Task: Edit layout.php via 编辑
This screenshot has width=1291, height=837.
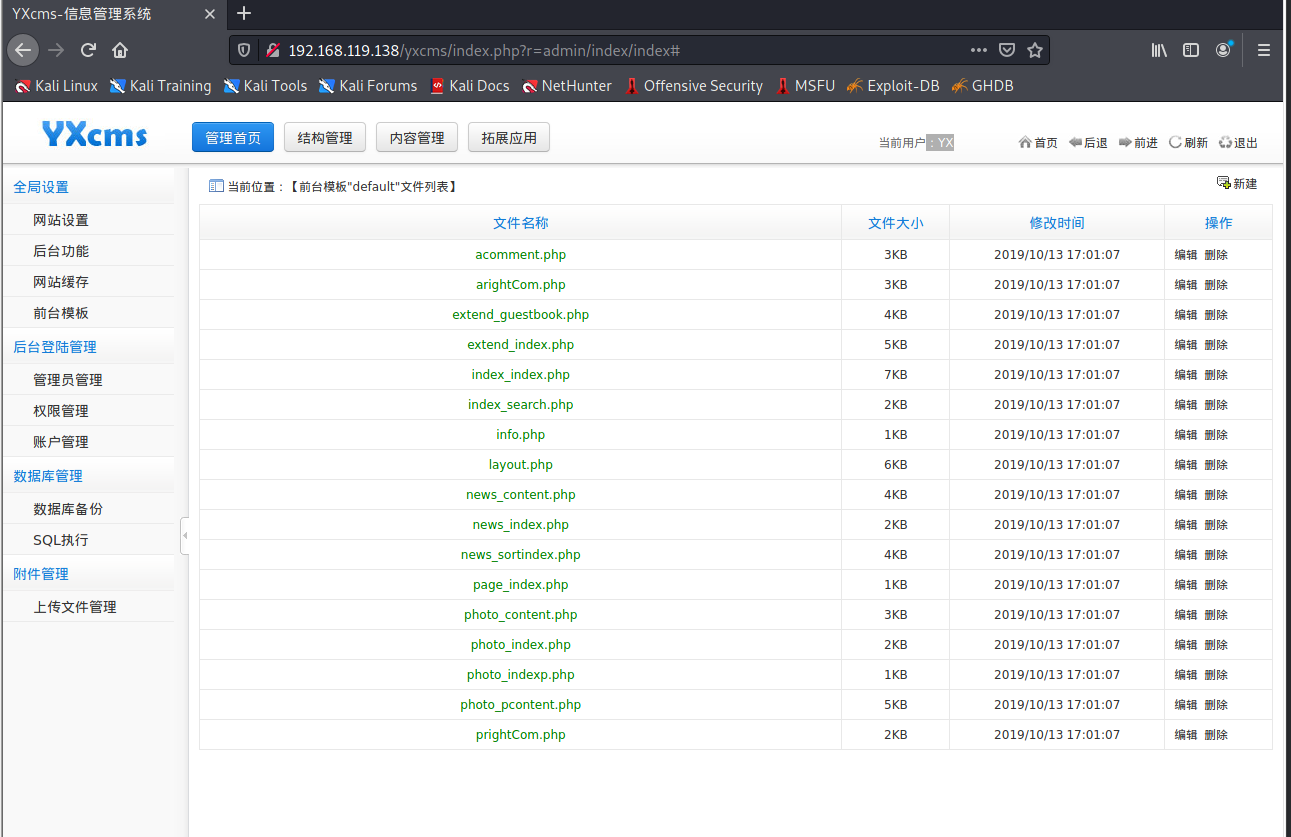Action: pos(1186,465)
